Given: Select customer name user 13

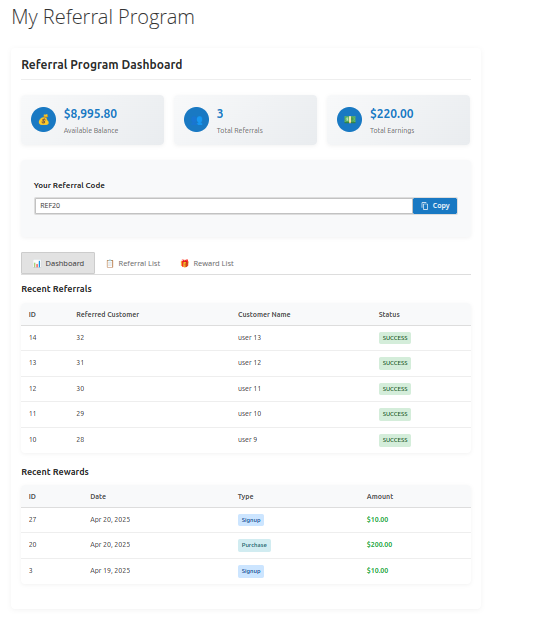Looking at the screenshot, I should click(x=249, y=338).
